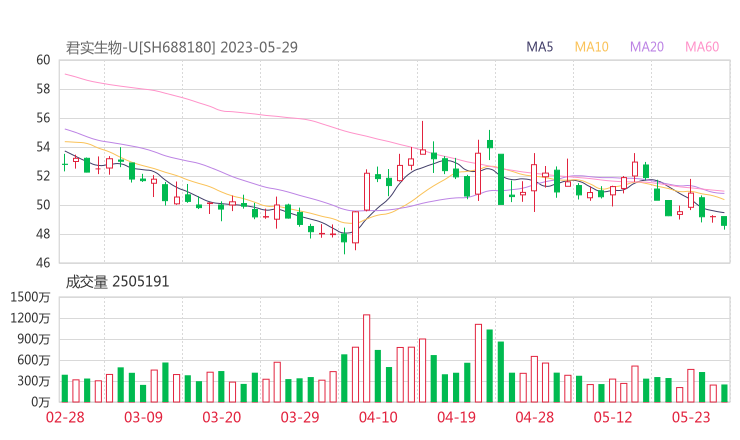Click the 50 price axis label
The width and height of the screenshot is (740, 440).
43,205
